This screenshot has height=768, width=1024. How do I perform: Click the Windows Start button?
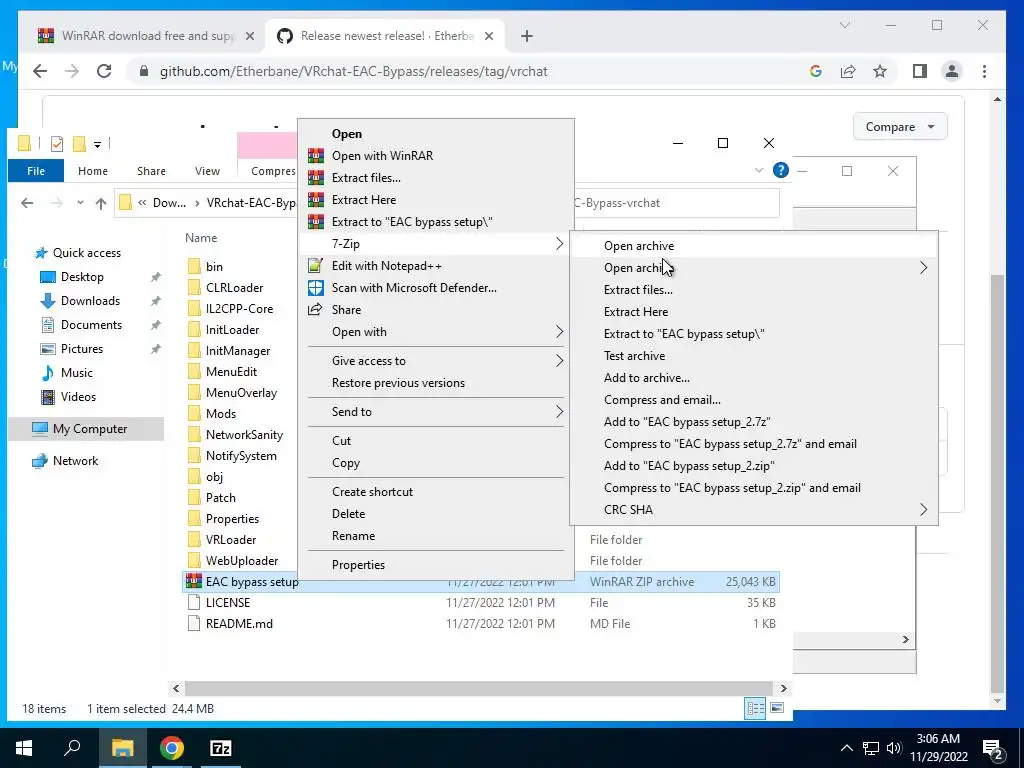pos(24,748)
